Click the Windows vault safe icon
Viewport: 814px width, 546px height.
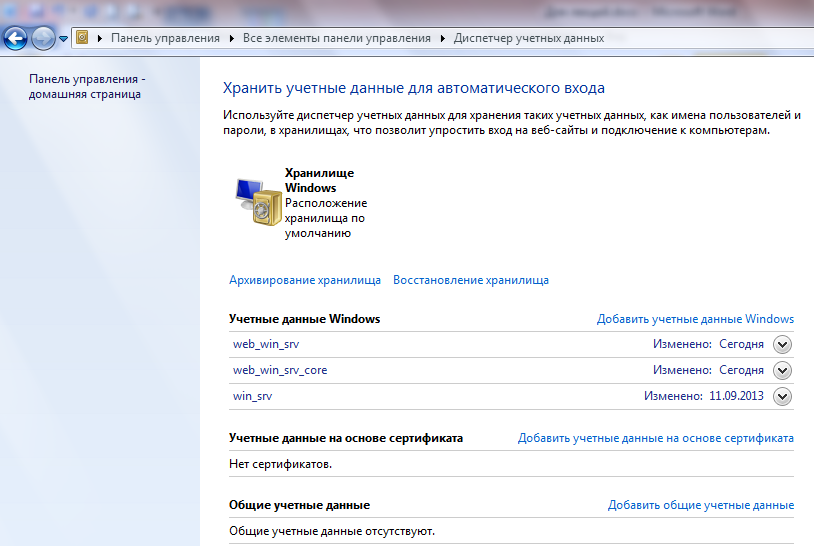pos(259,202)
